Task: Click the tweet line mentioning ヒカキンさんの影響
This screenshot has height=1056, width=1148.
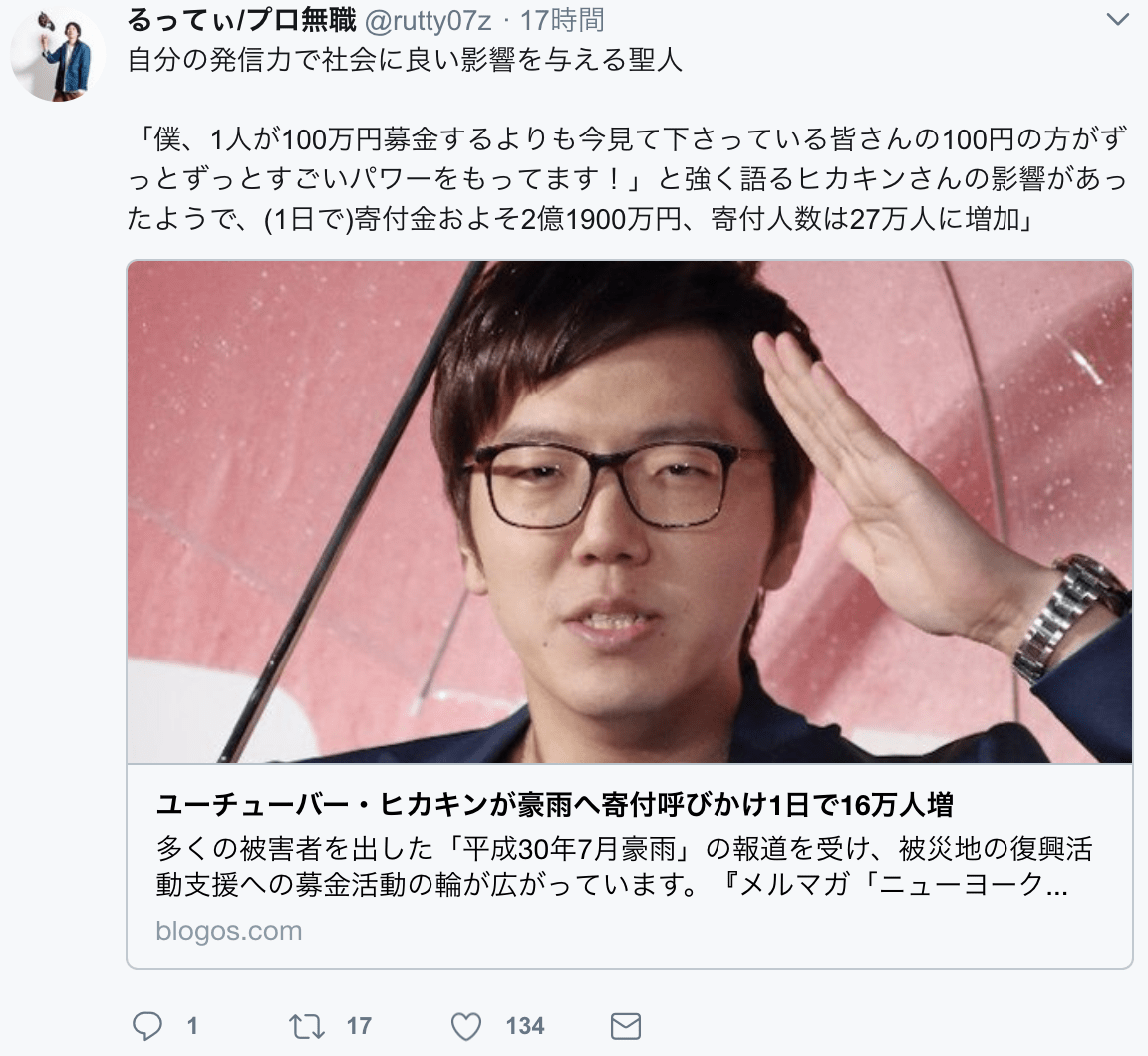Action: [628, 179]
